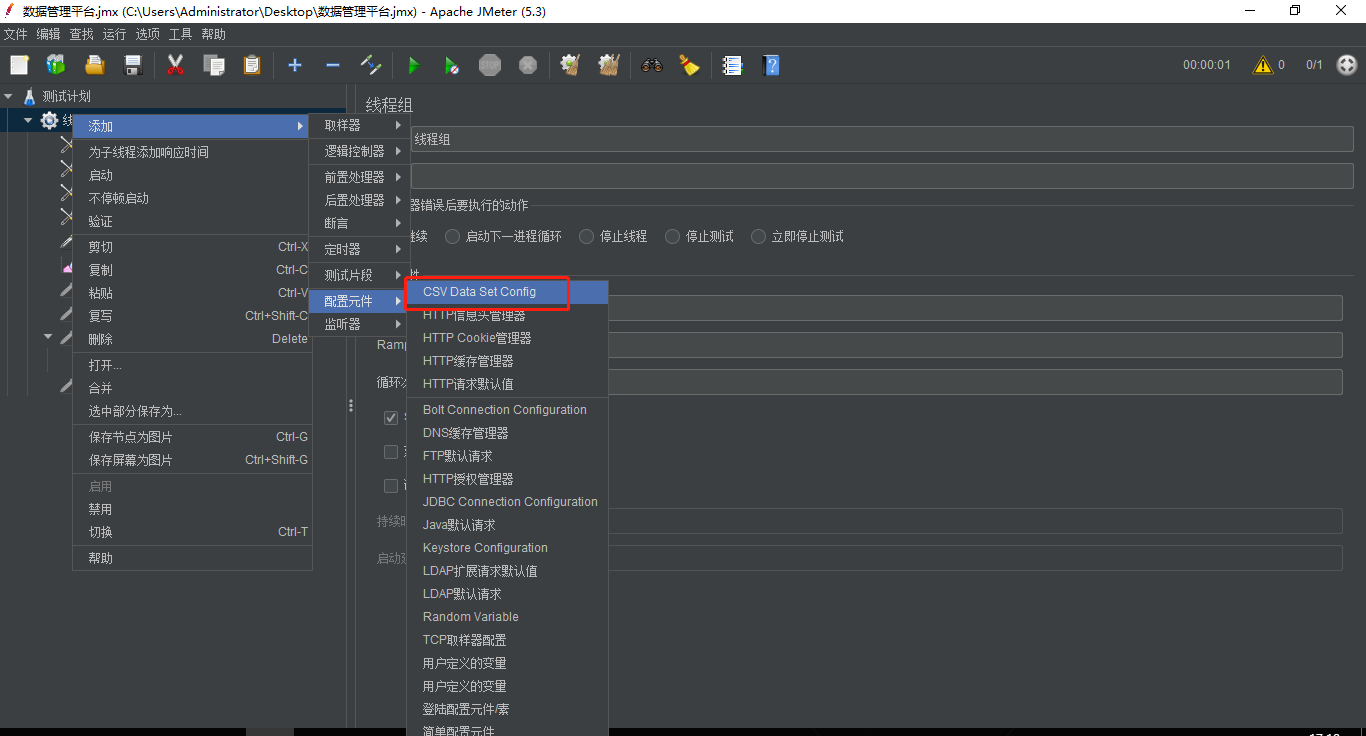Choose CSV Data Set Config
This screenshot has width=1366, height=736.
(508, 292)
